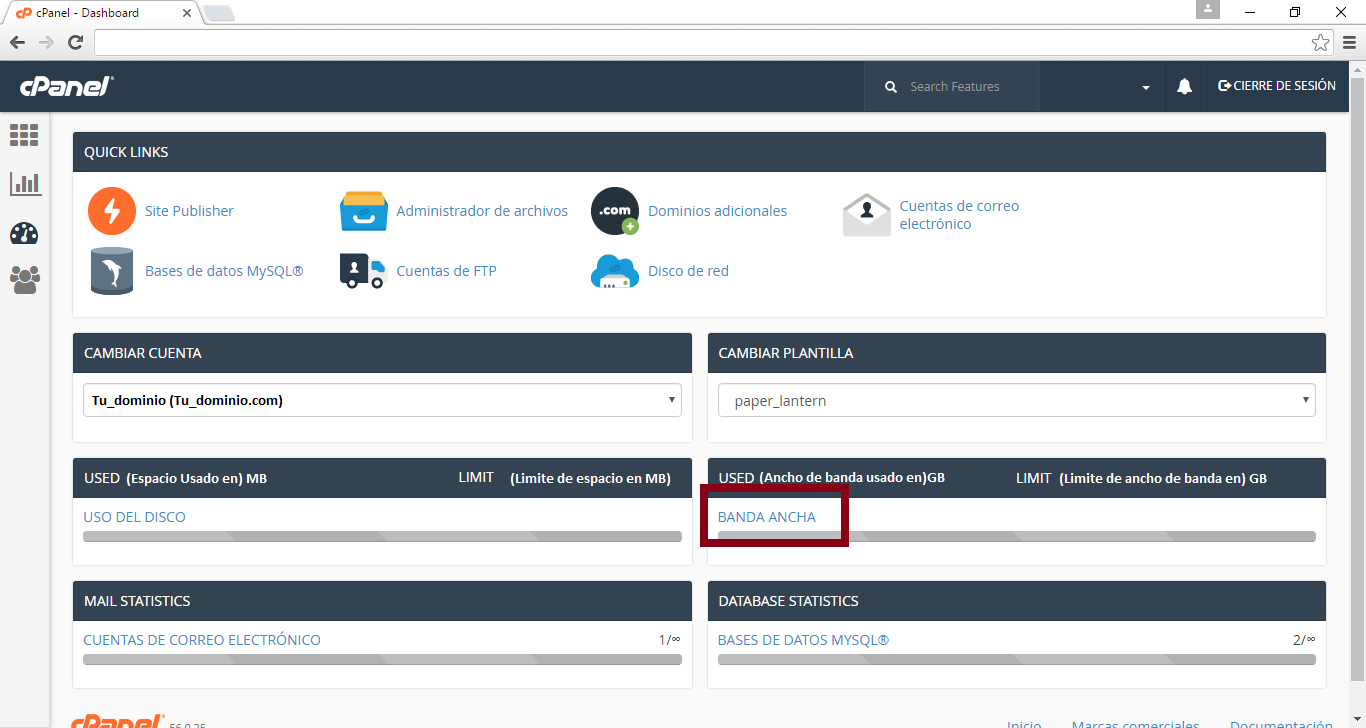This screenshot has height=728, width=1366.
Task: Expand the Cambiar Cuenta account dropdown
Action: tap(381, 400)
